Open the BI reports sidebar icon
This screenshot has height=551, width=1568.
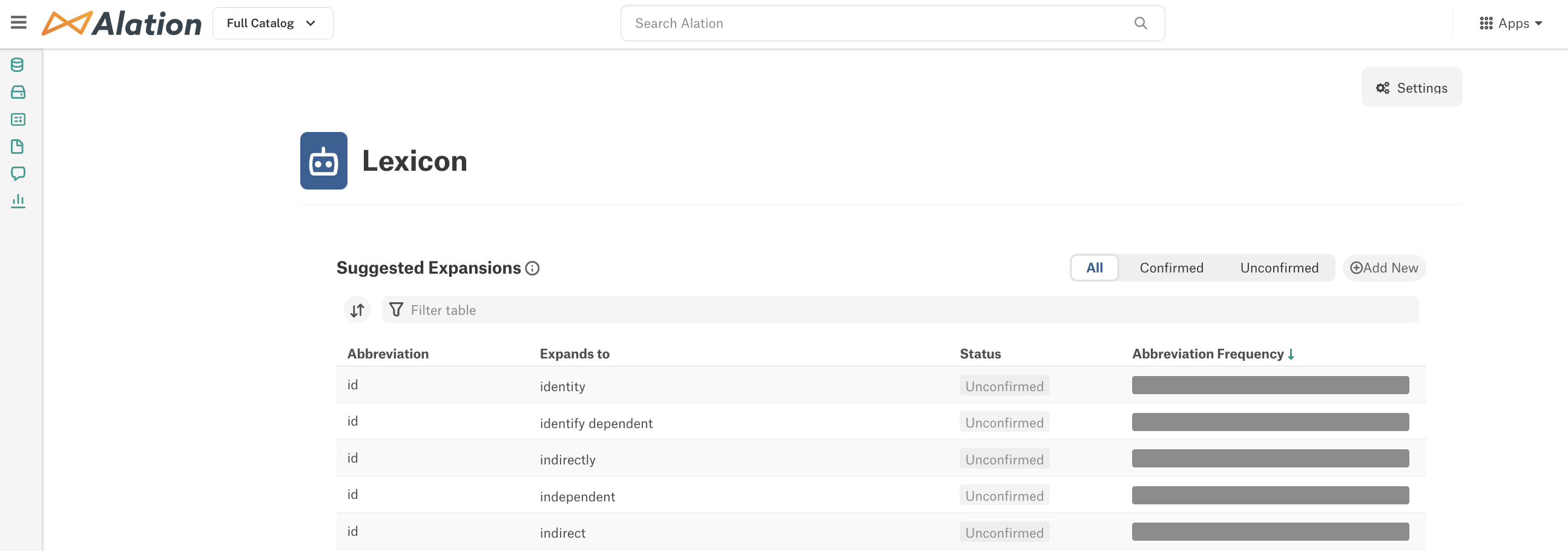coord(18,119)
